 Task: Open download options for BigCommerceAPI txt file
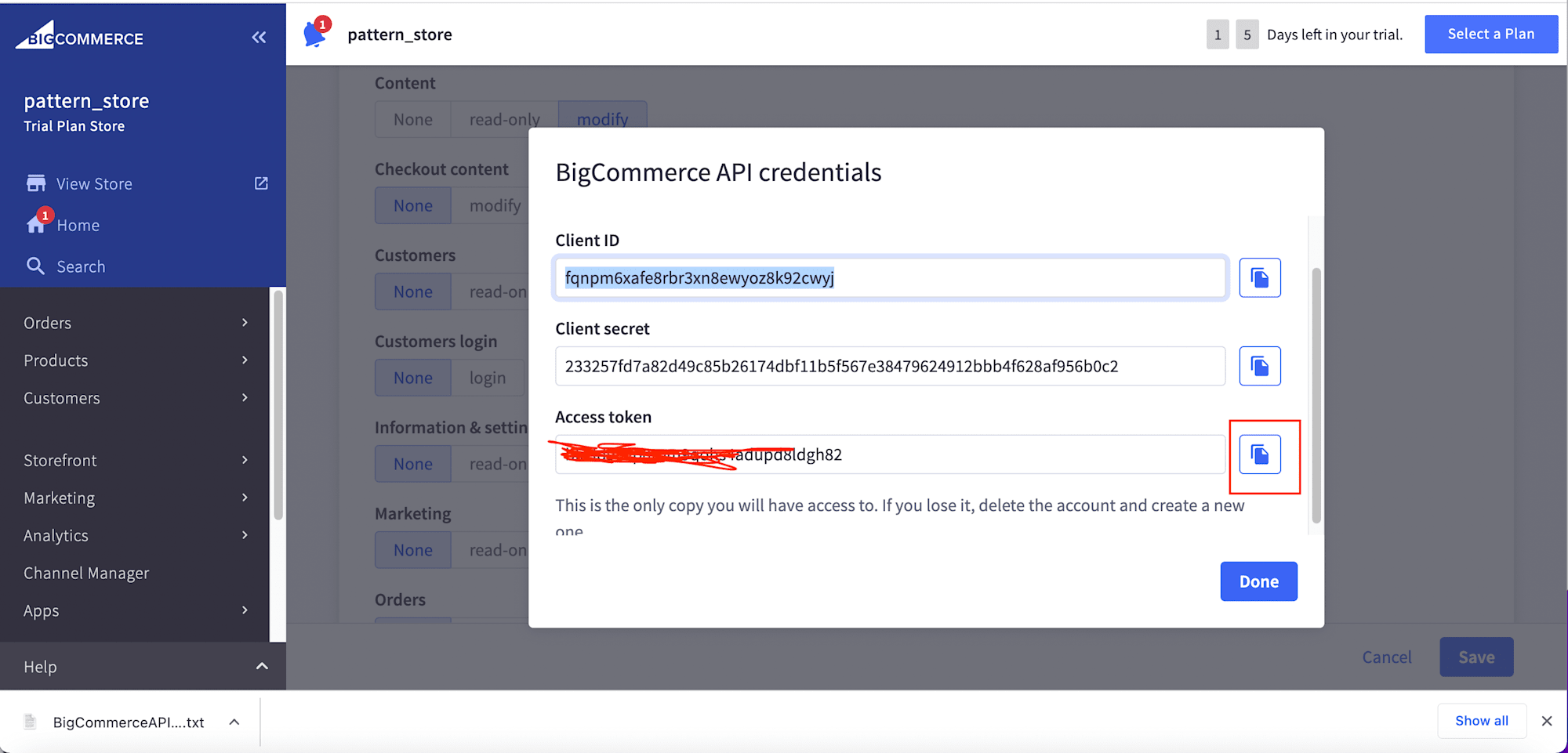point(234,722)
